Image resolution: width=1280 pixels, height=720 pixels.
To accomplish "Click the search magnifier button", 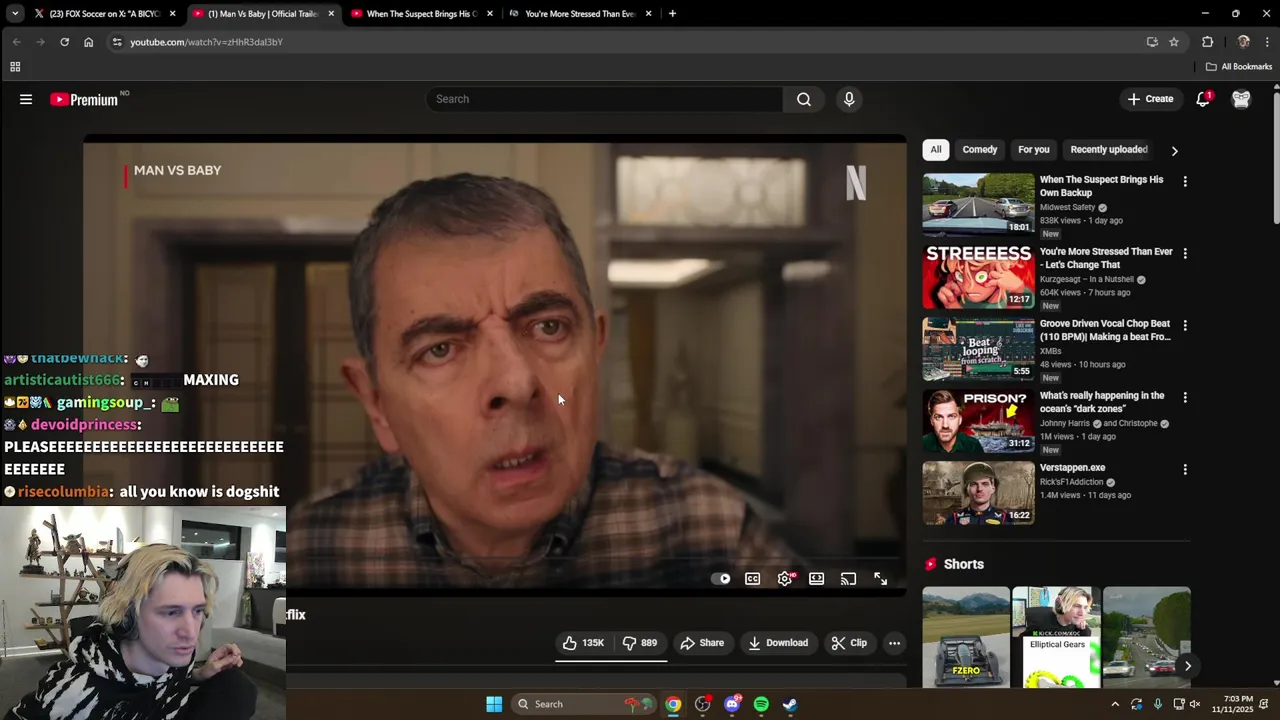I will (x=804, y=99).
